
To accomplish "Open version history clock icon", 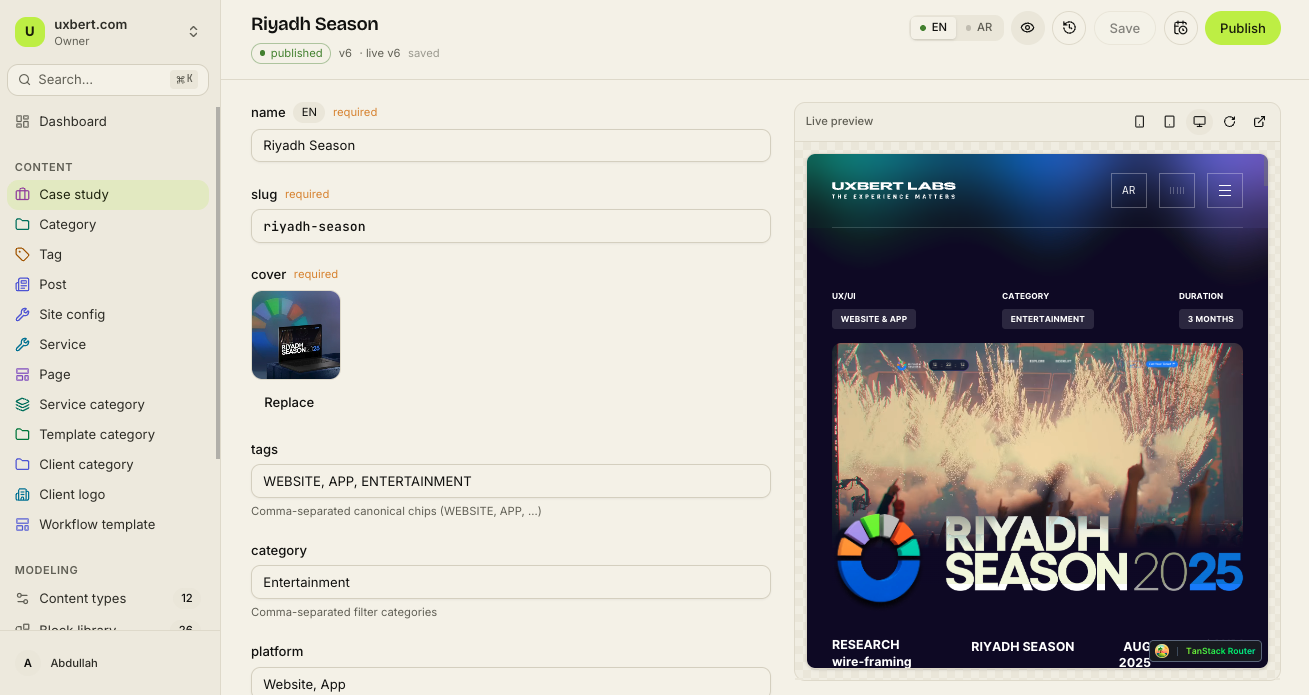I will 1069,28.
